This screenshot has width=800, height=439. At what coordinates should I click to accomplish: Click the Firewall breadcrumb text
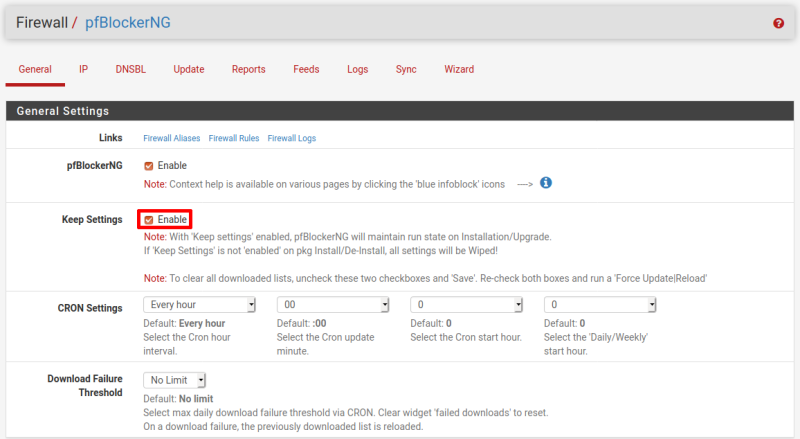pos(42,22)
